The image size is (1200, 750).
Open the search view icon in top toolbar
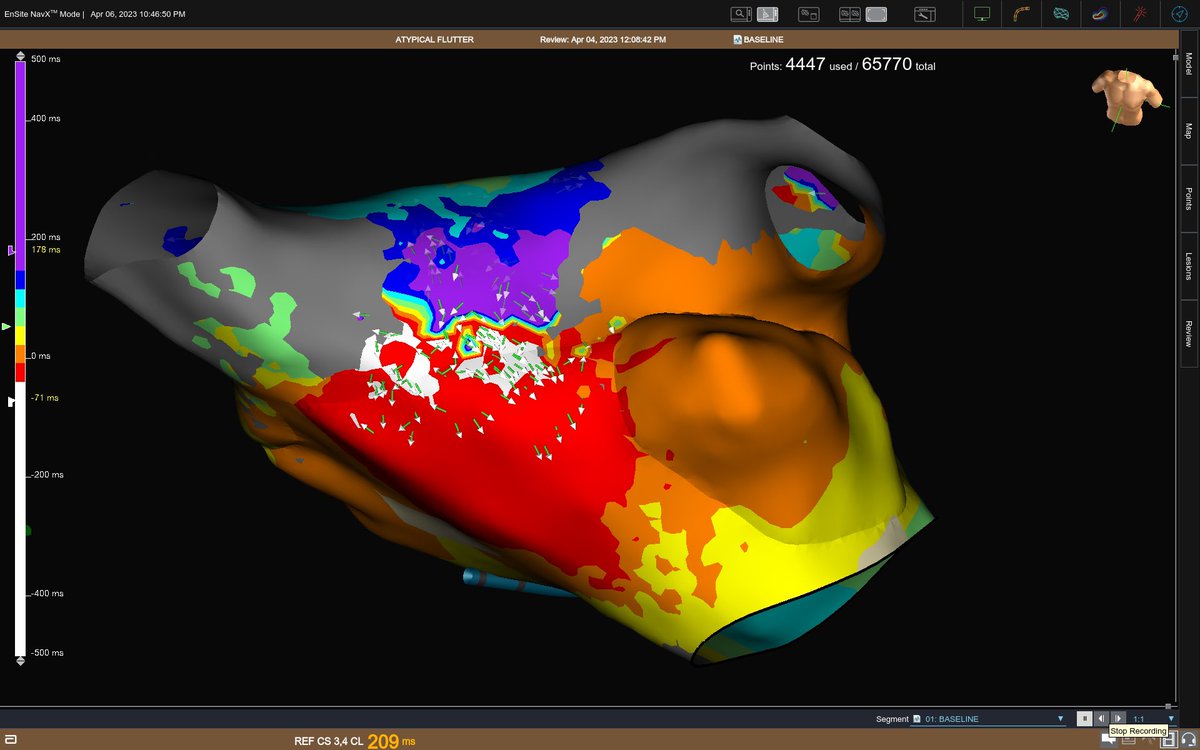point(741,14)
